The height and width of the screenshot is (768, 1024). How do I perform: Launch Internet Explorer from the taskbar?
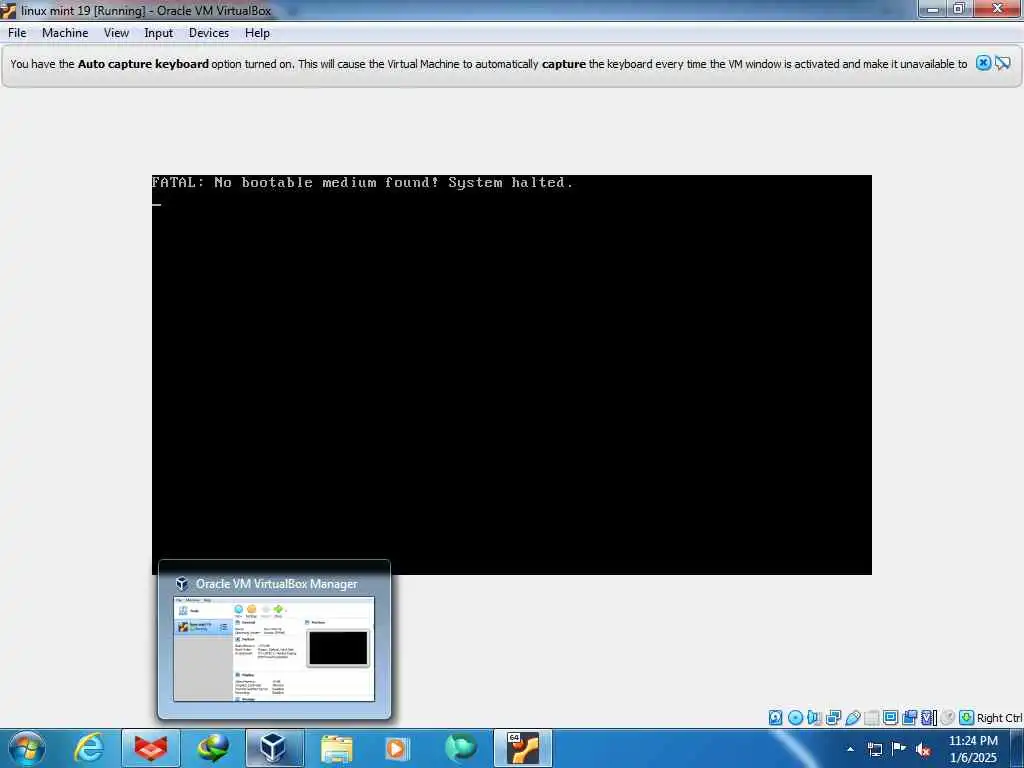pos(89,748)
